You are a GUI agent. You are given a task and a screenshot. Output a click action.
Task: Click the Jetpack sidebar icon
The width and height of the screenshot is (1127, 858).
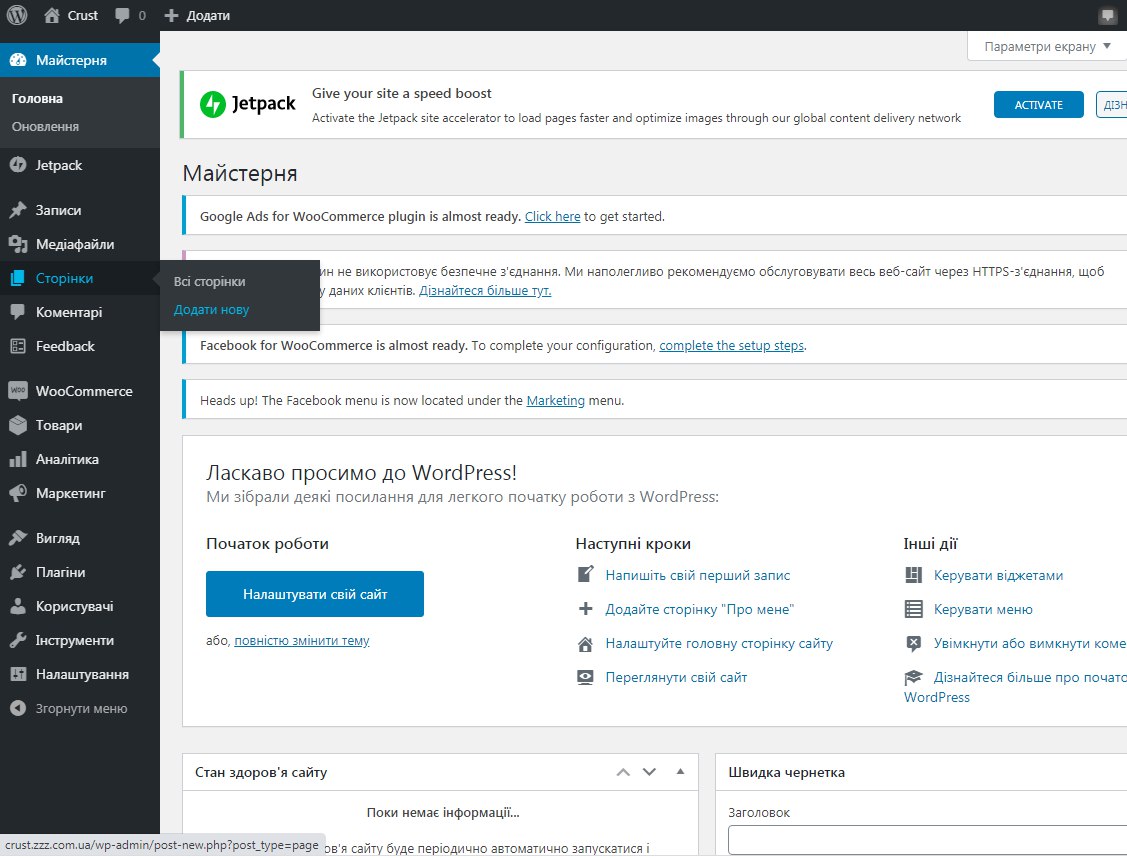(18, 165)
